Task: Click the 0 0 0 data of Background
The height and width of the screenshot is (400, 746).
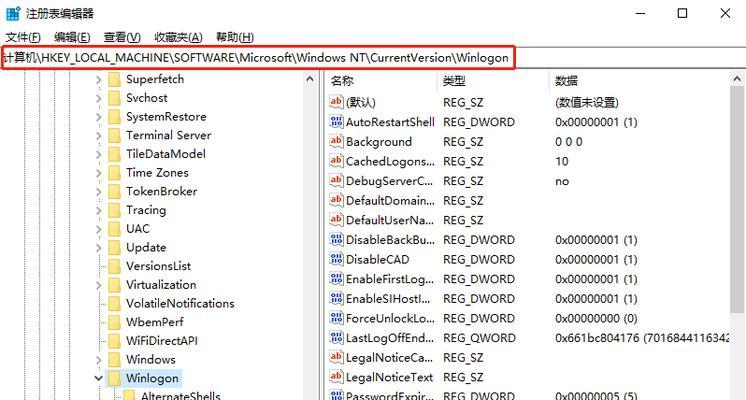Action: coord(569,142)
